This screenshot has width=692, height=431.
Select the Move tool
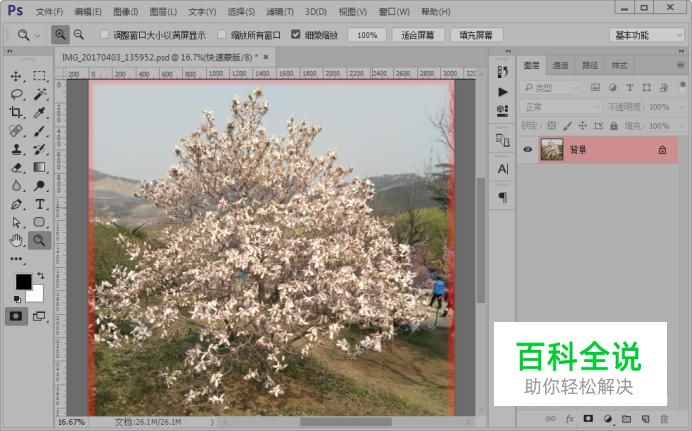(16, 76)
